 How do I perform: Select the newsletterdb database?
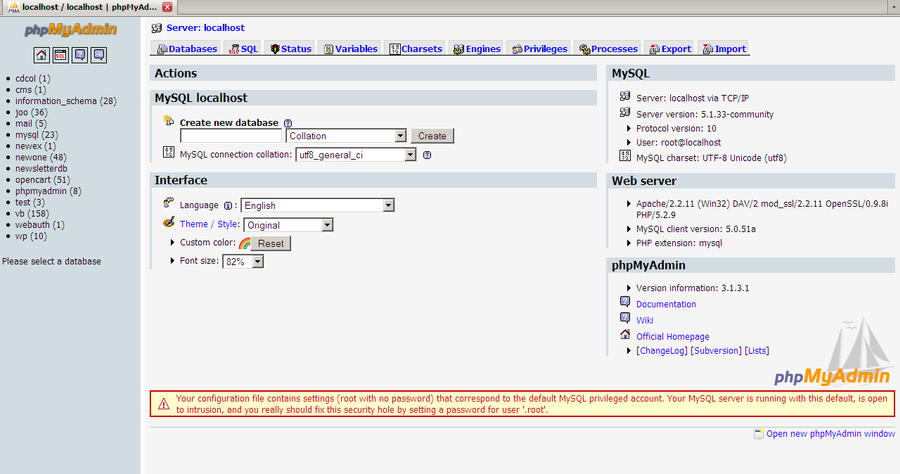coord(41,169)
